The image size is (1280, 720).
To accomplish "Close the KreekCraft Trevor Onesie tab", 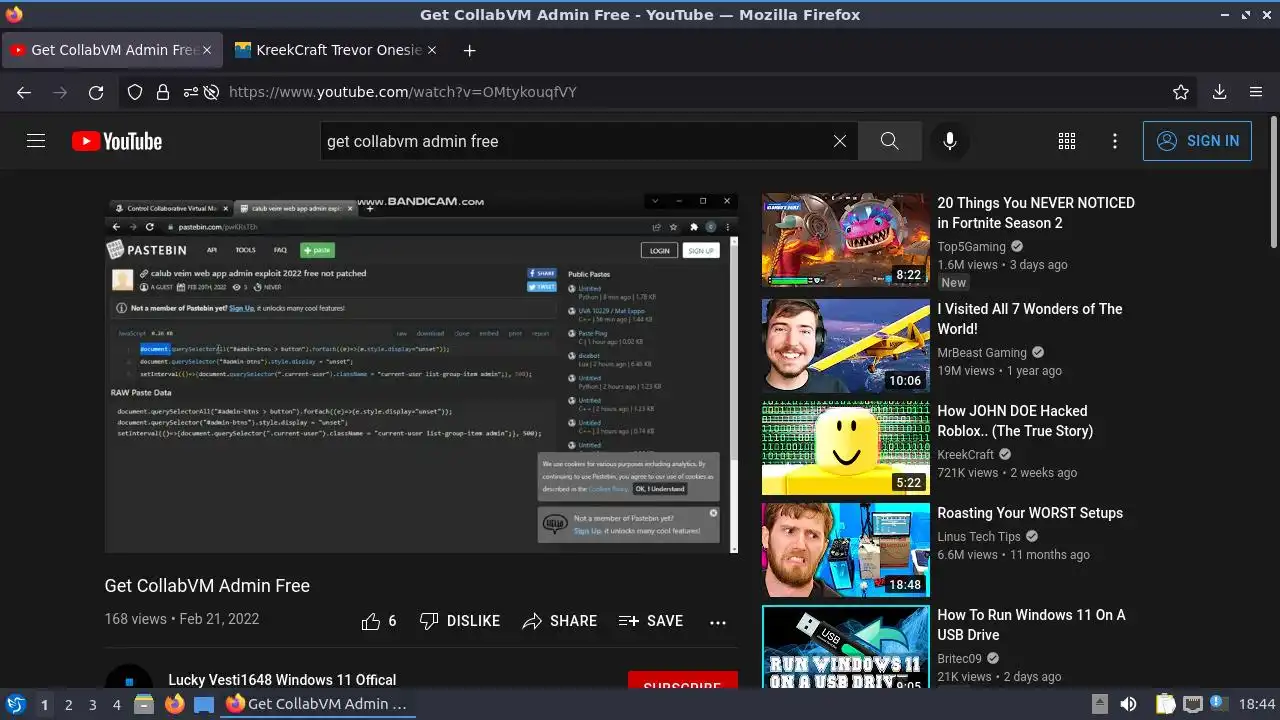I will pos(432,50).
